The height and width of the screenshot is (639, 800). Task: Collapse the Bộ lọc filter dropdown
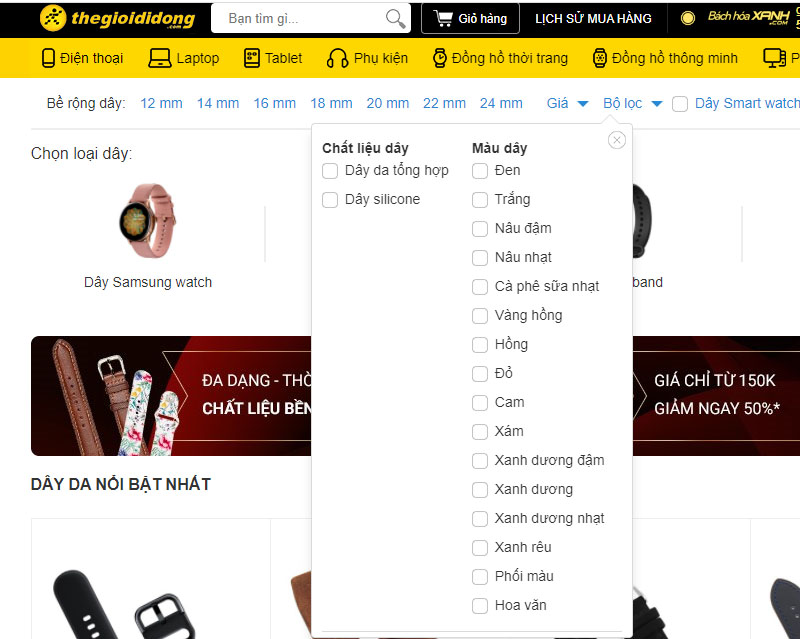click(x=633, y=104)
